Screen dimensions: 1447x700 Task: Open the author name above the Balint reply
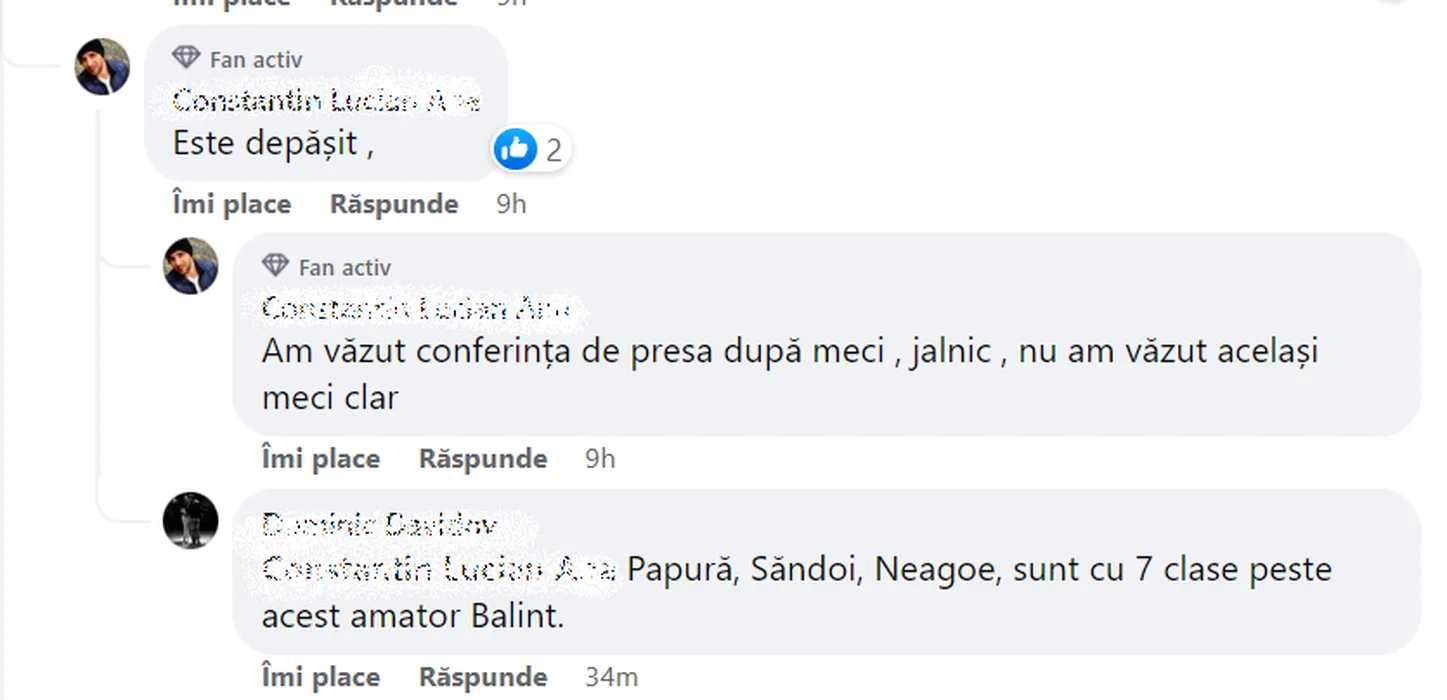[379, 525]
